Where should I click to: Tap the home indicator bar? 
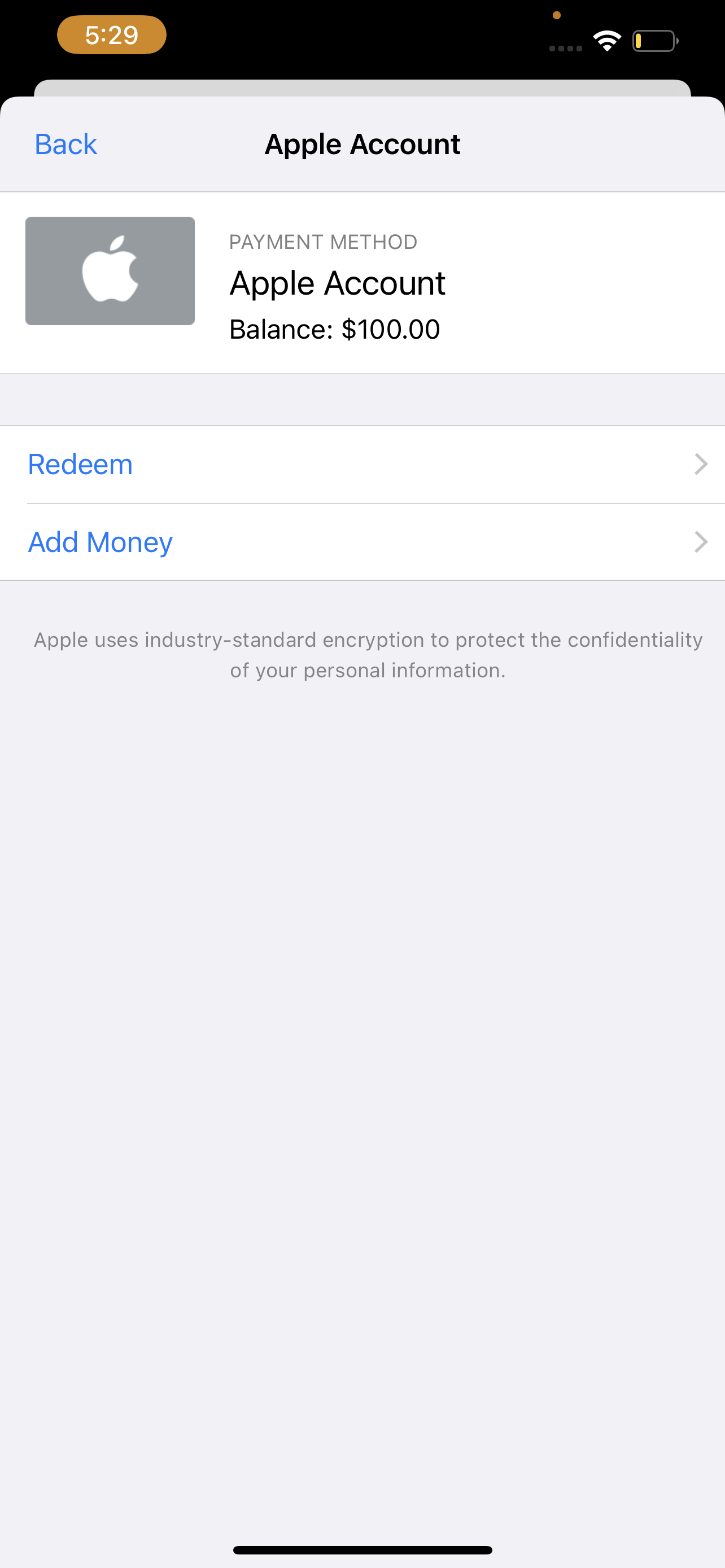point(362,1550)
